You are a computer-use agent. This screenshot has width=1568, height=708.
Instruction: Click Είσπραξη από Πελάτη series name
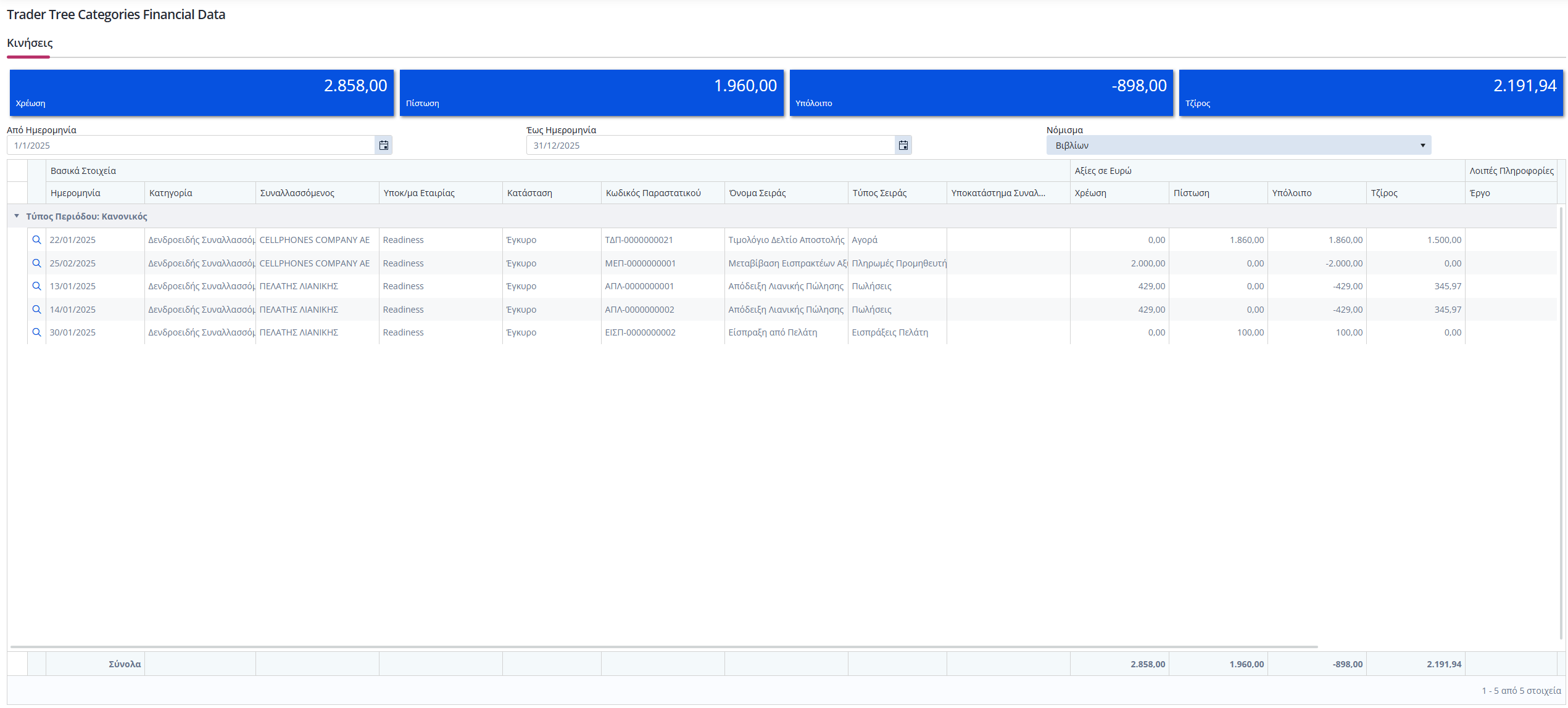tap(773, 332)
